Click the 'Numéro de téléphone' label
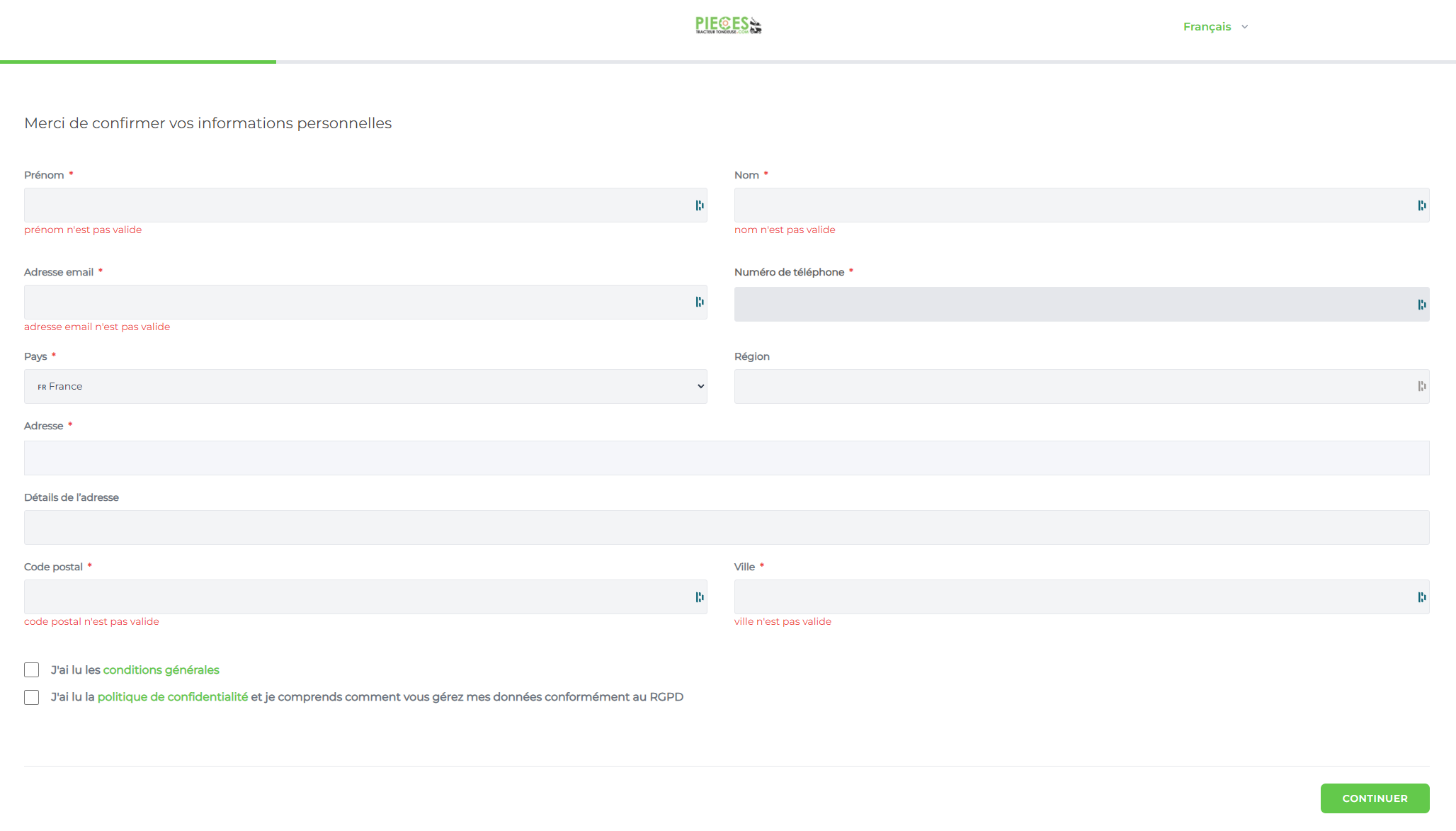Viewport: 1456px width, 831px height. pos(789,272)
